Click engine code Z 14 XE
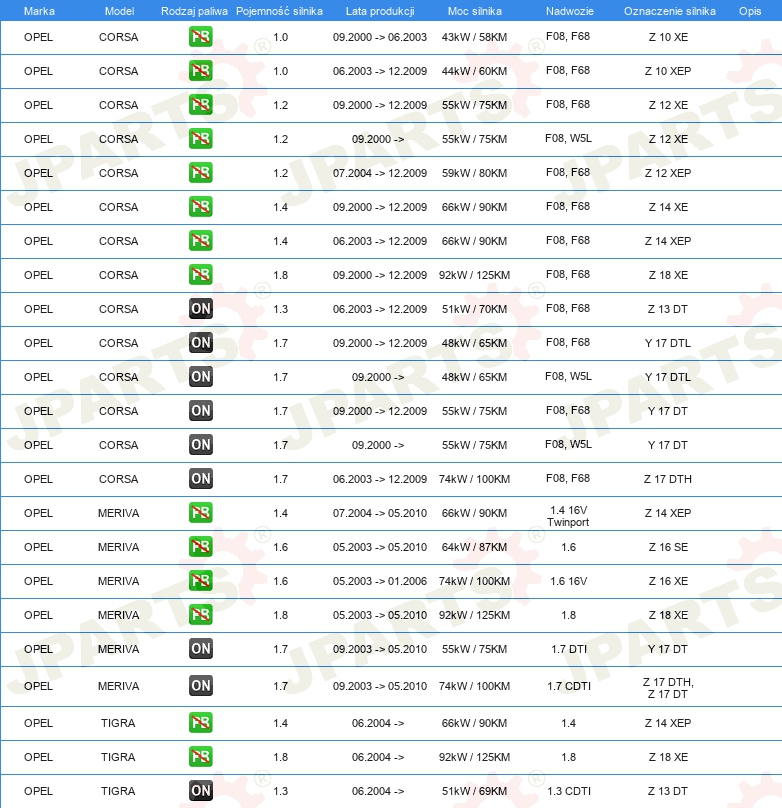The height and width of the screenshot is (808, 782). [x=668, y=207]
